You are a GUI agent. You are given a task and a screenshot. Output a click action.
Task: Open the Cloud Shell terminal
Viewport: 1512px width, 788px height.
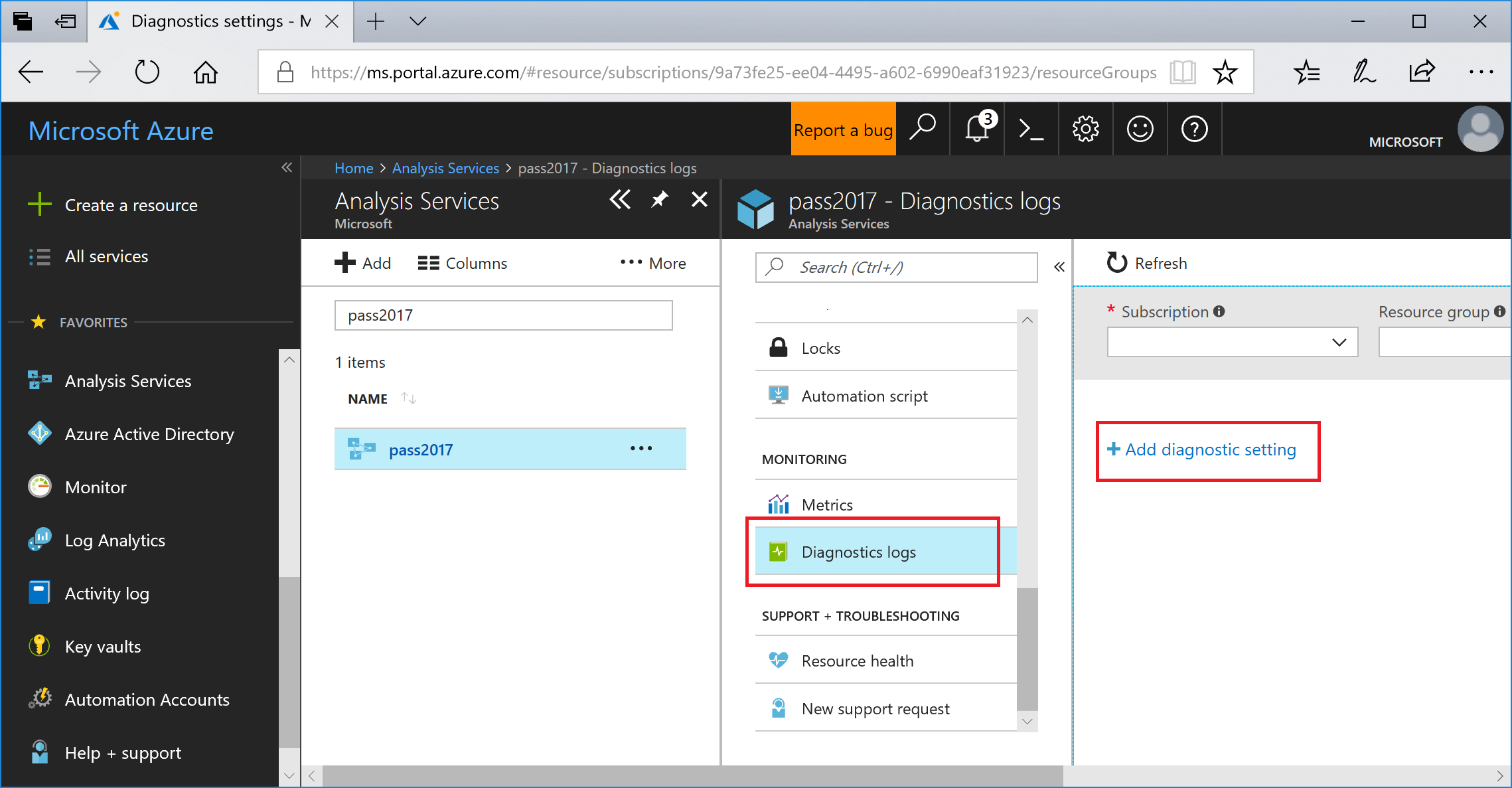1031,129
